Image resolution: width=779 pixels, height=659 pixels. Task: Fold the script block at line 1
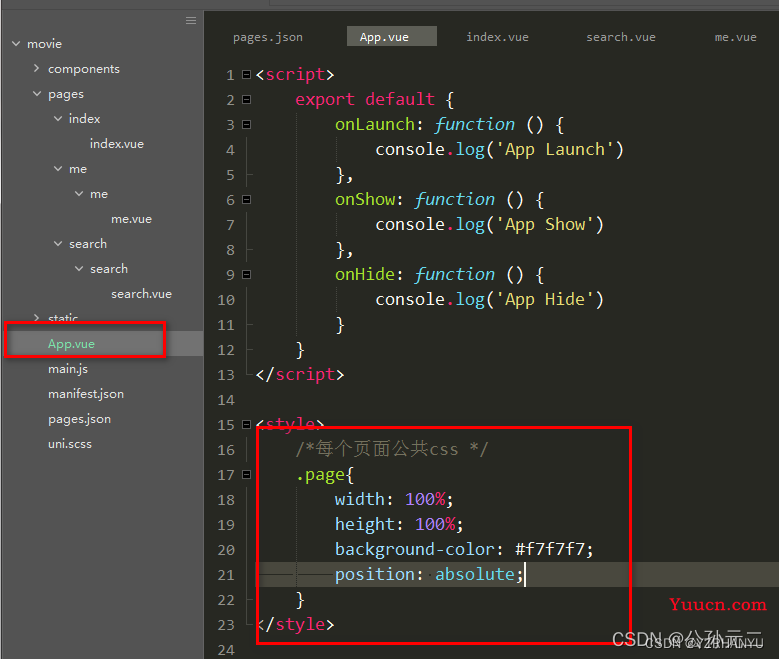[x=246, y=75]
